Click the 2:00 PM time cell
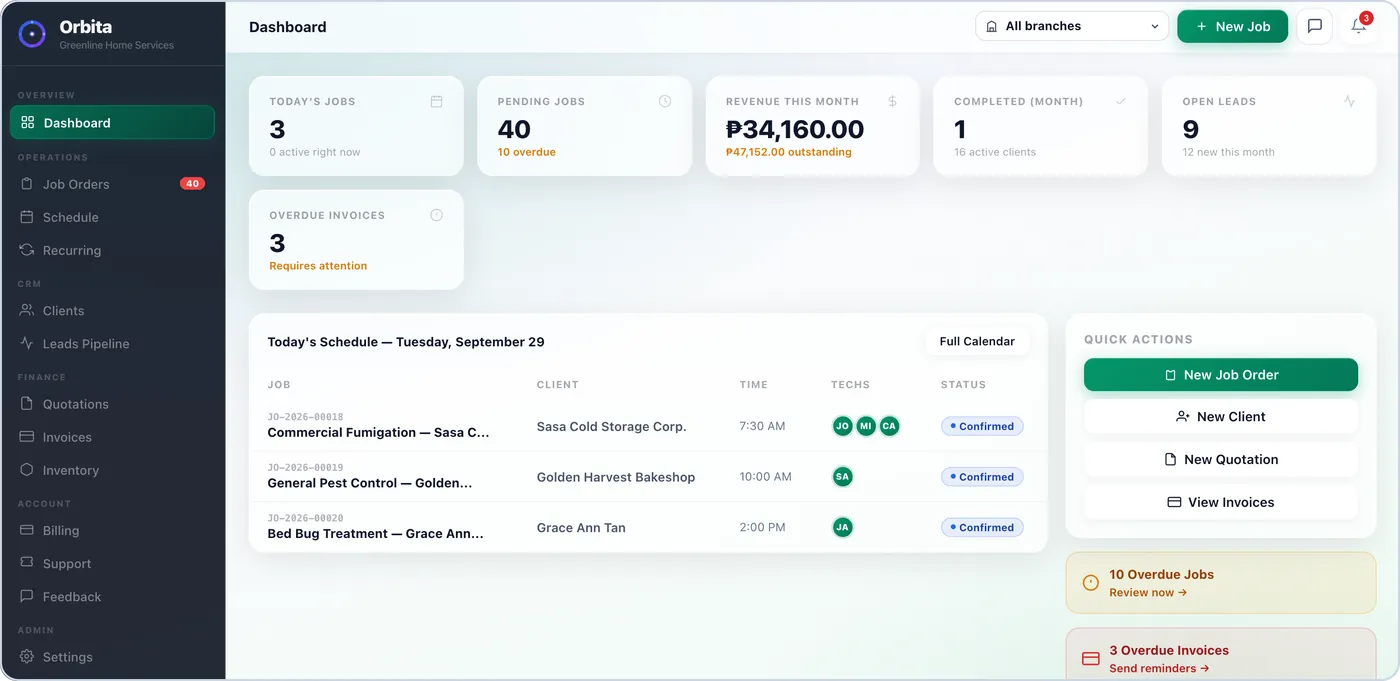1400x681 pixels. pos(762,527)
